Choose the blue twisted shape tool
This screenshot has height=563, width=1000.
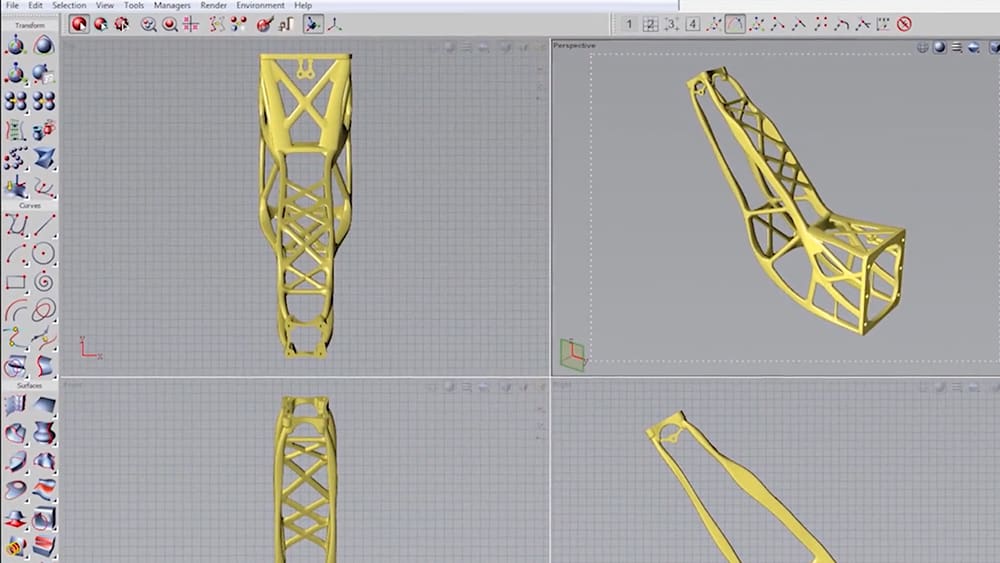tap(43, 159)
